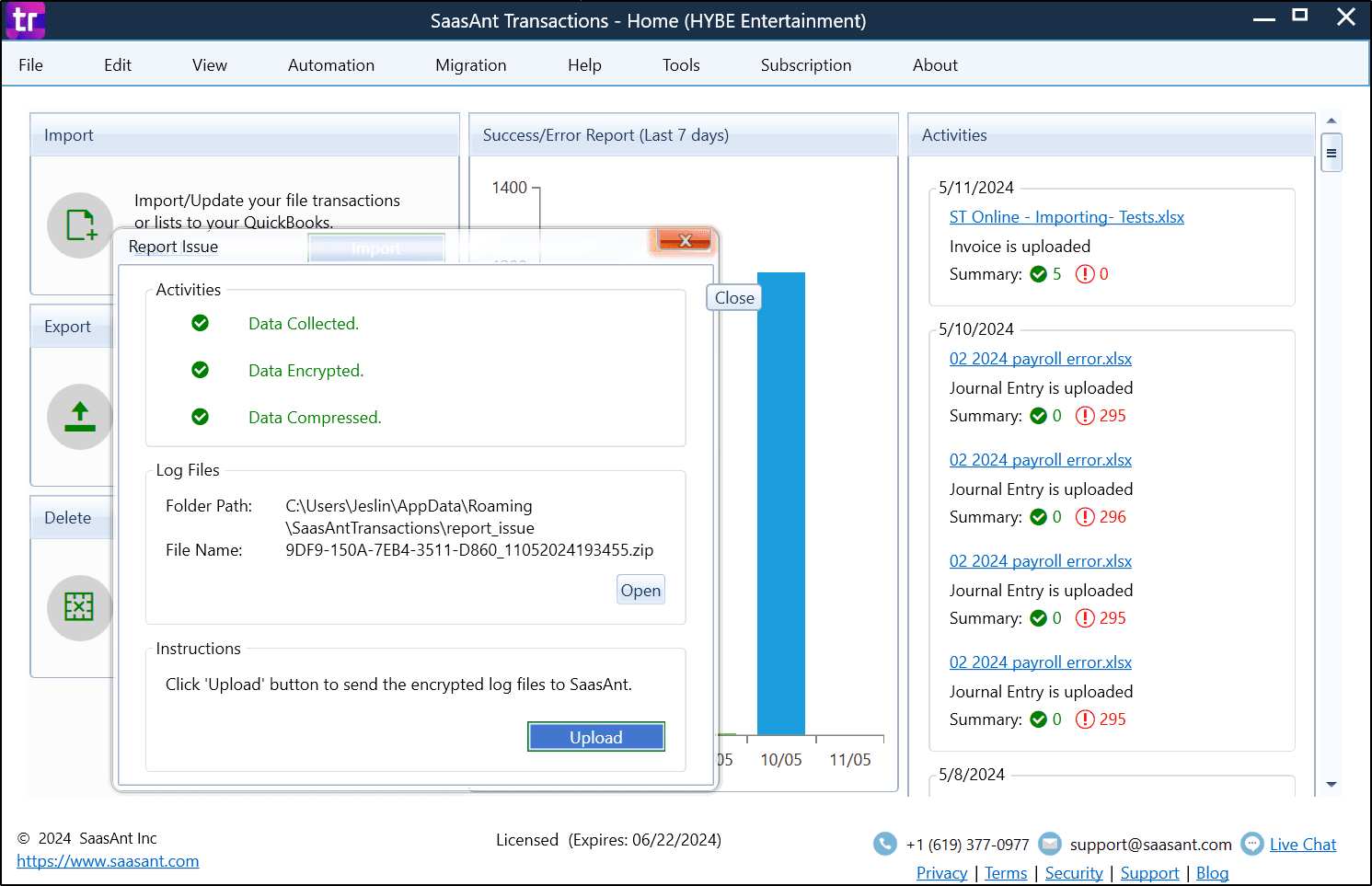Click the 10/05 chart axis label
The width and height of the screenshot is (1372, 886).
tap(781, 760)
